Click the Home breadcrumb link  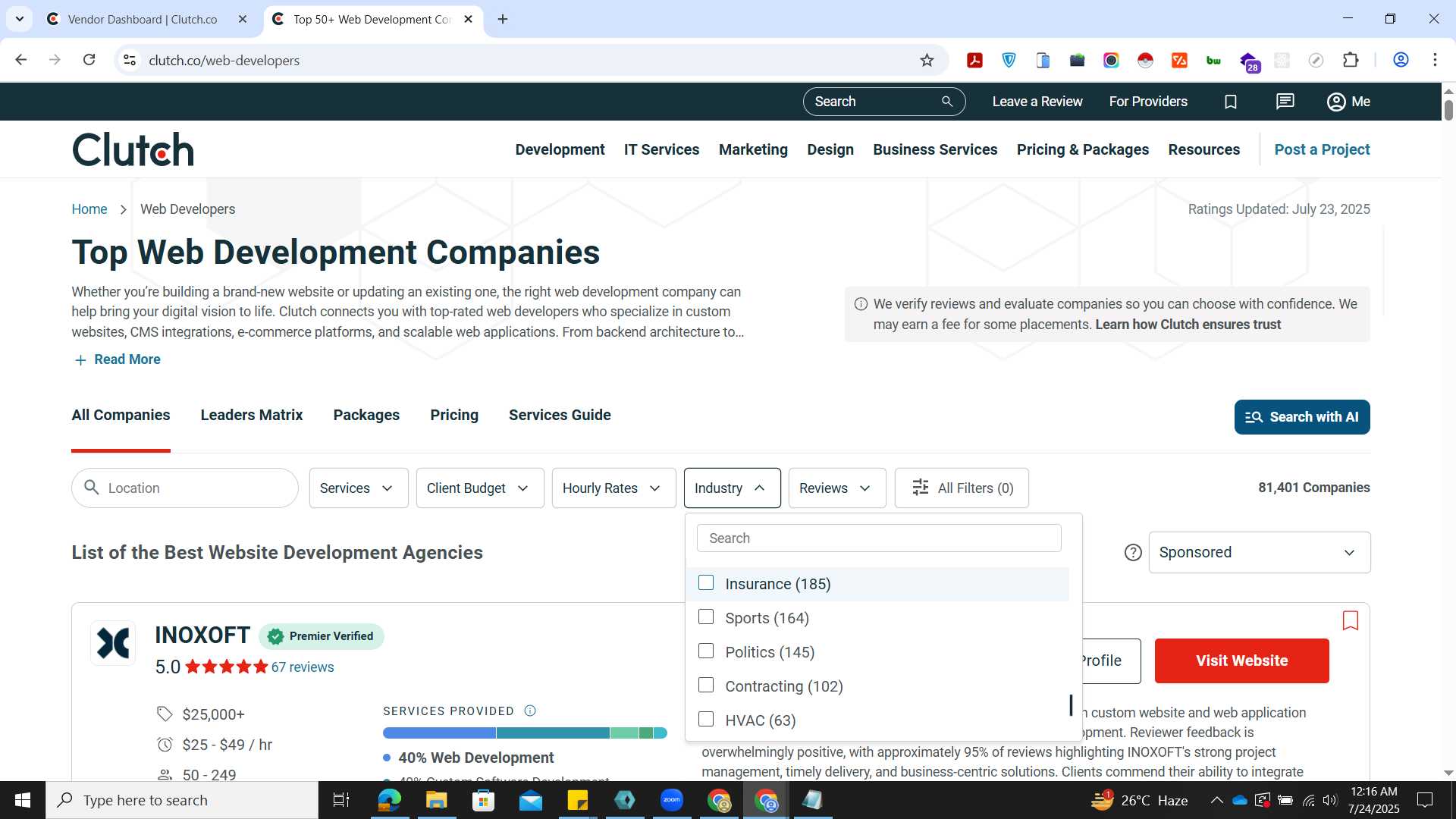pos(89,209)
